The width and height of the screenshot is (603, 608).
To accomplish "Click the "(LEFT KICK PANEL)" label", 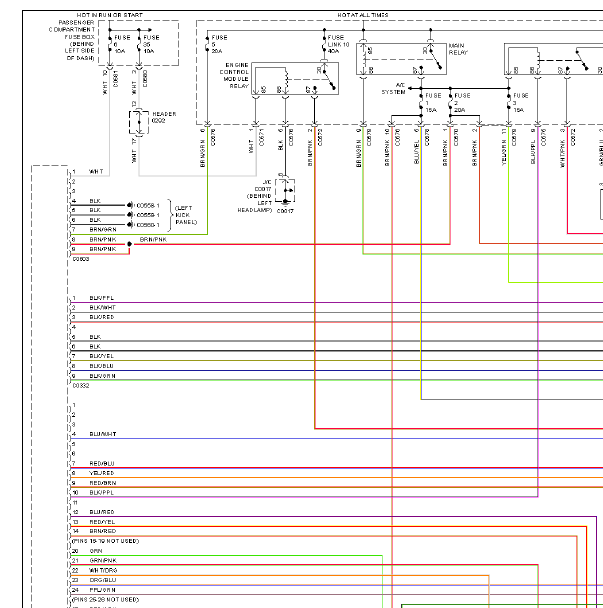I will [186, 215].
